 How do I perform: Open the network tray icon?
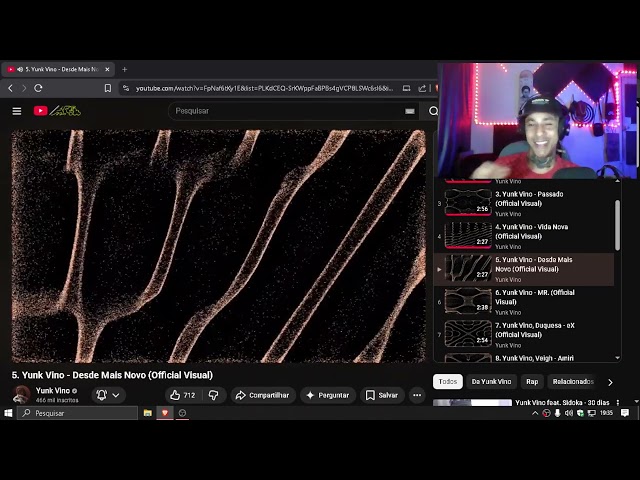click(591, 413)
